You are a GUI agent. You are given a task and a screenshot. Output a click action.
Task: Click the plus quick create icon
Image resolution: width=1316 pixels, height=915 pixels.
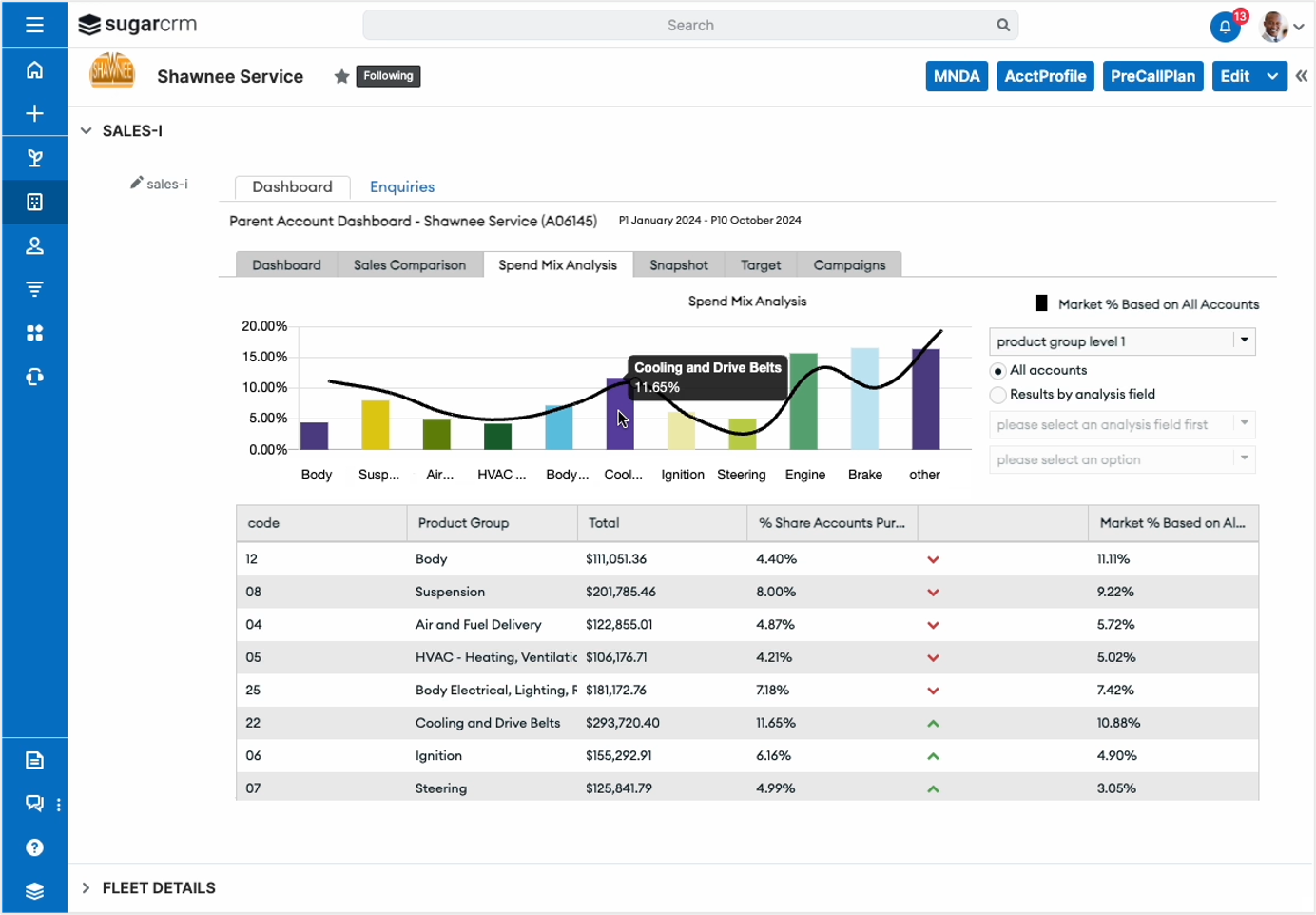point(34,114)
